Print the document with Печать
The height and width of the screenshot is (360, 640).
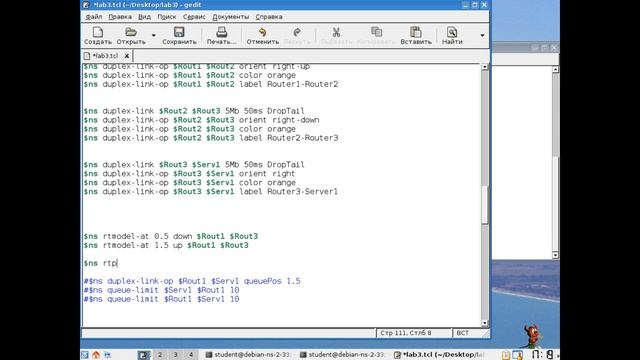(221, 36)
